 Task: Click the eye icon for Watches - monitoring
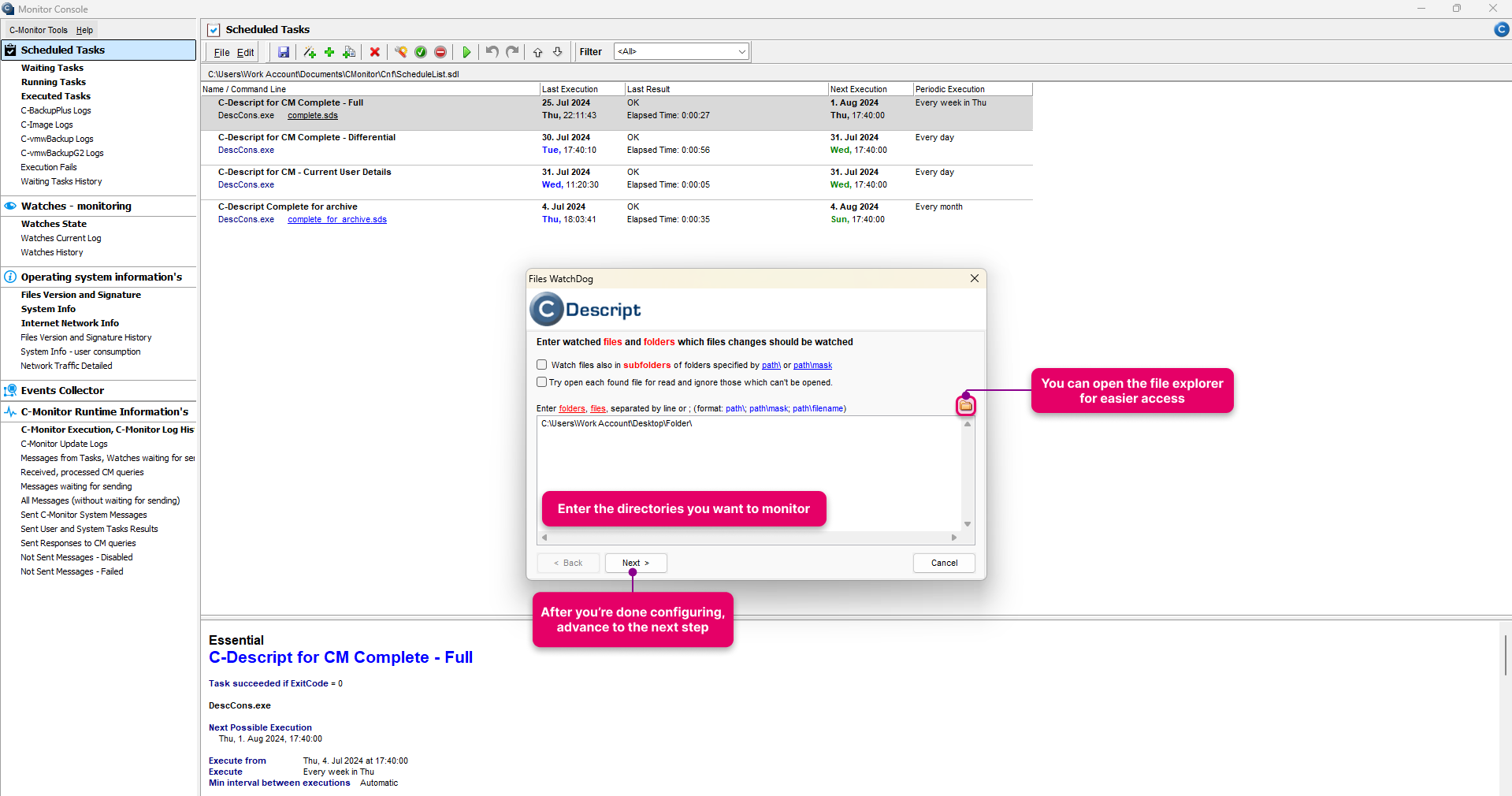(10, 206)
